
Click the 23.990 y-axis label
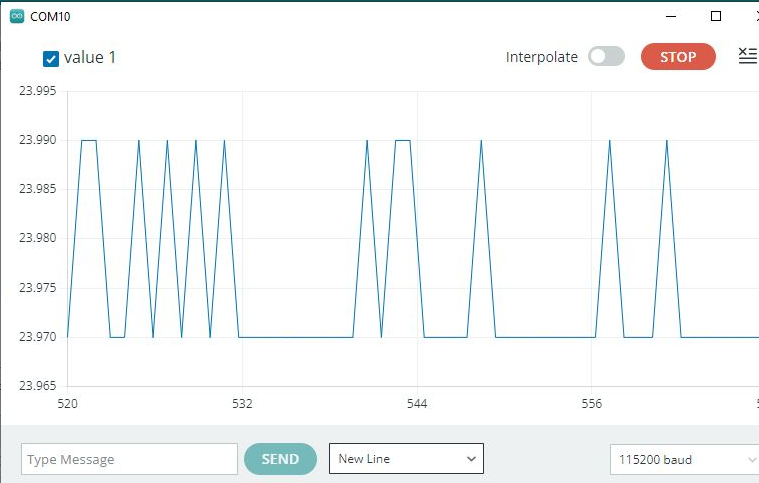pos(38,140)
